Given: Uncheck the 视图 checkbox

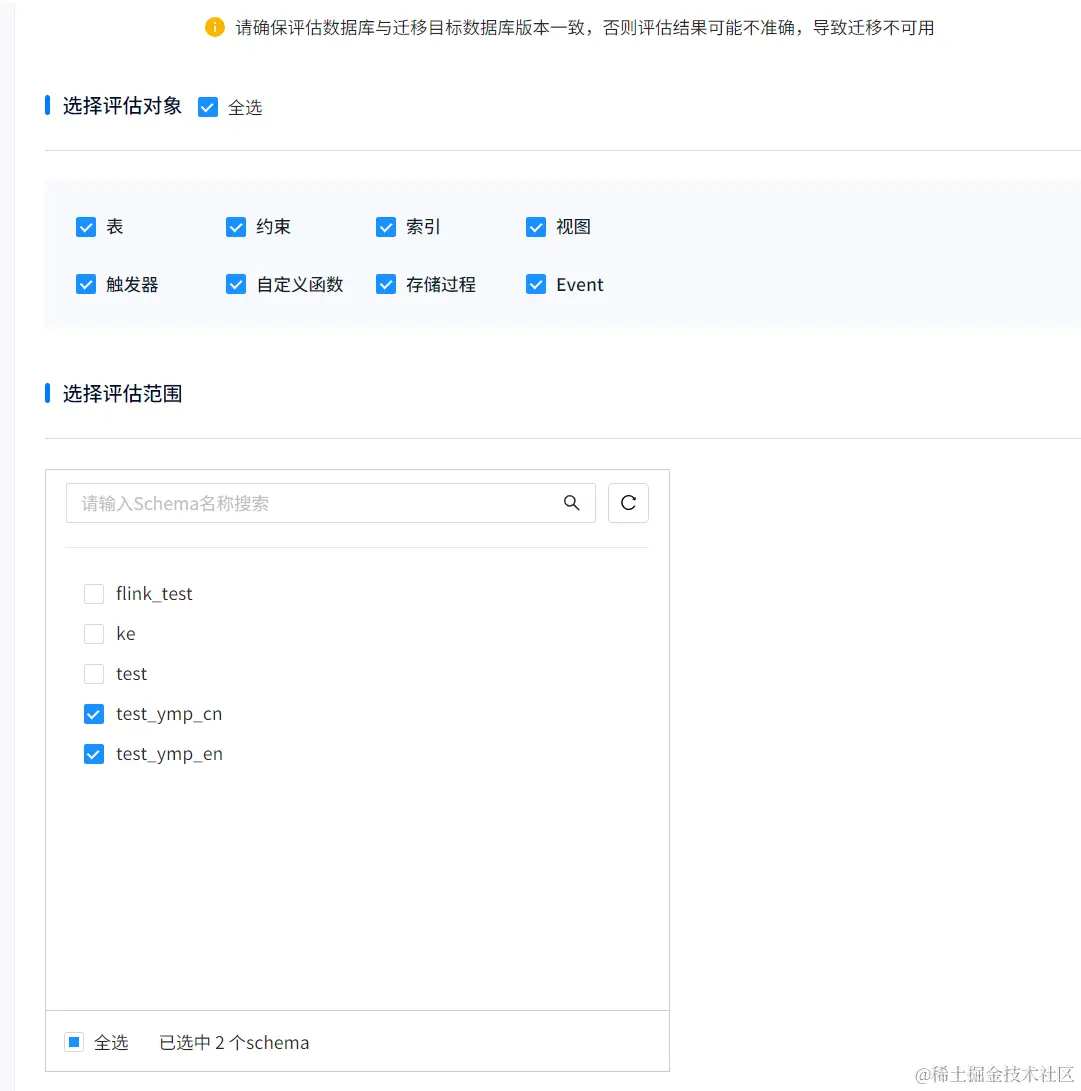Looking at the screenshot, I should pos(536,227).
